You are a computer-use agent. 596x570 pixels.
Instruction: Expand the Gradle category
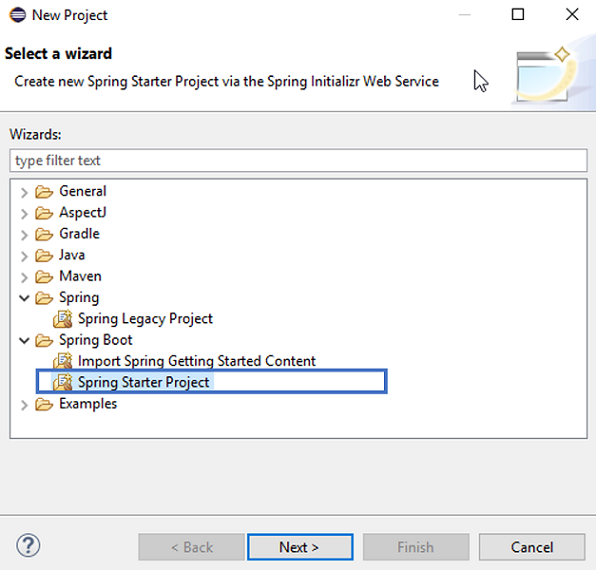[24, 235]
